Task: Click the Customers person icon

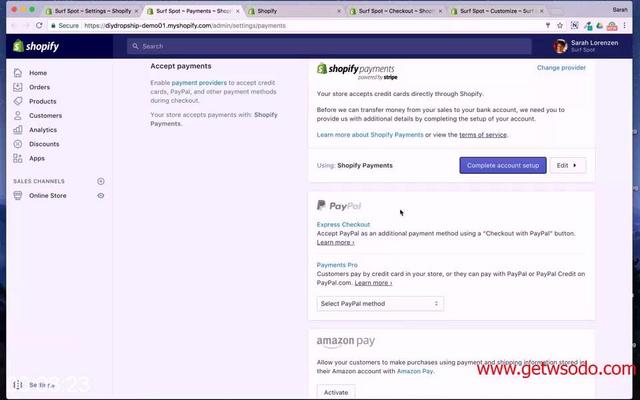Action: tap(18, 116)
